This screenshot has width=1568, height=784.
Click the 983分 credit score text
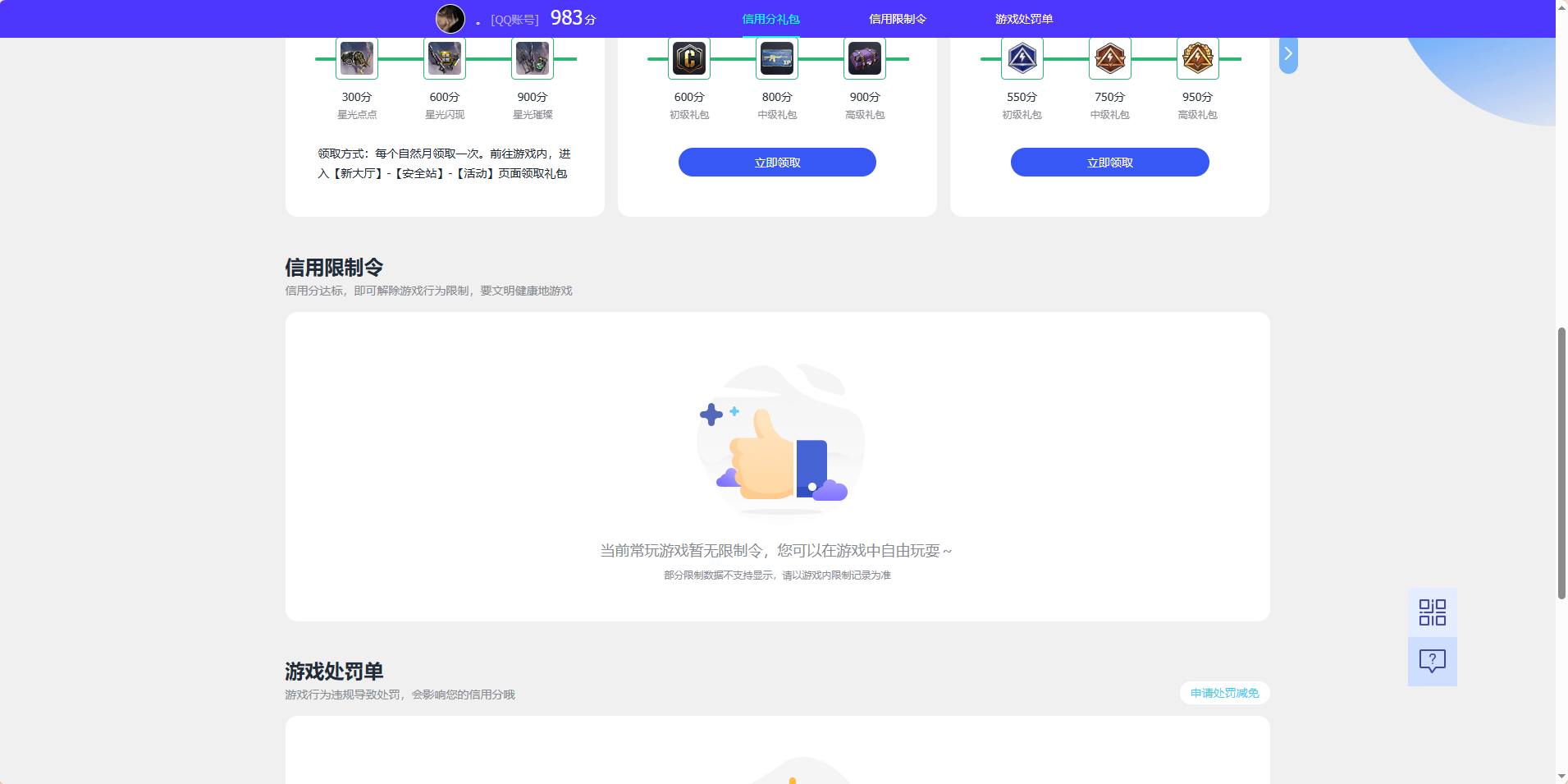pyautogui.click(x=573, y=18)
